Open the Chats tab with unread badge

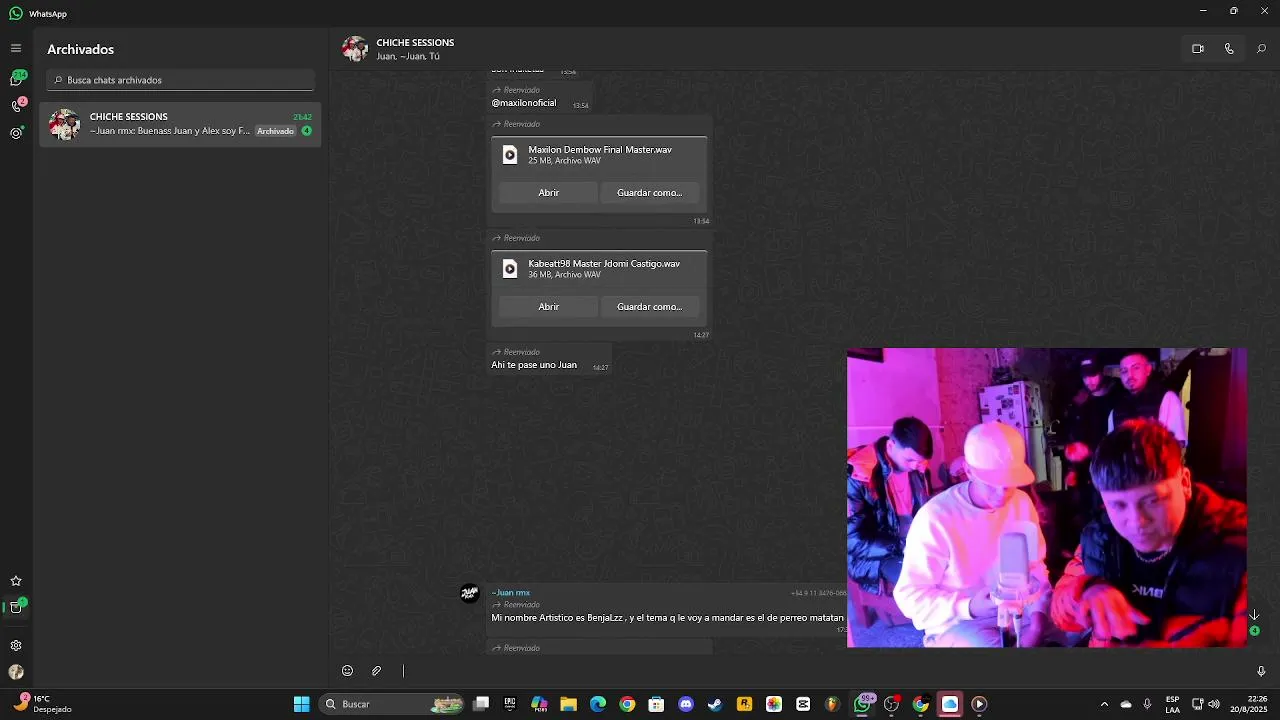(x=16, y=79)
